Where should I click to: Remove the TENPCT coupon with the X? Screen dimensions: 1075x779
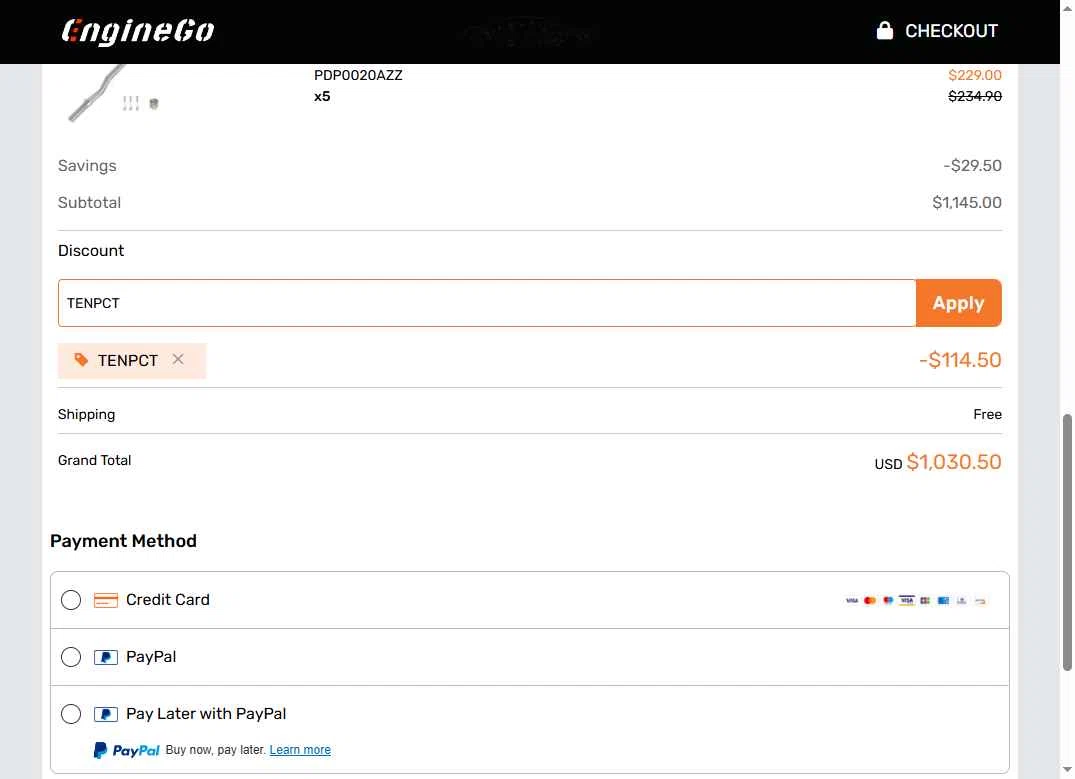178,359
